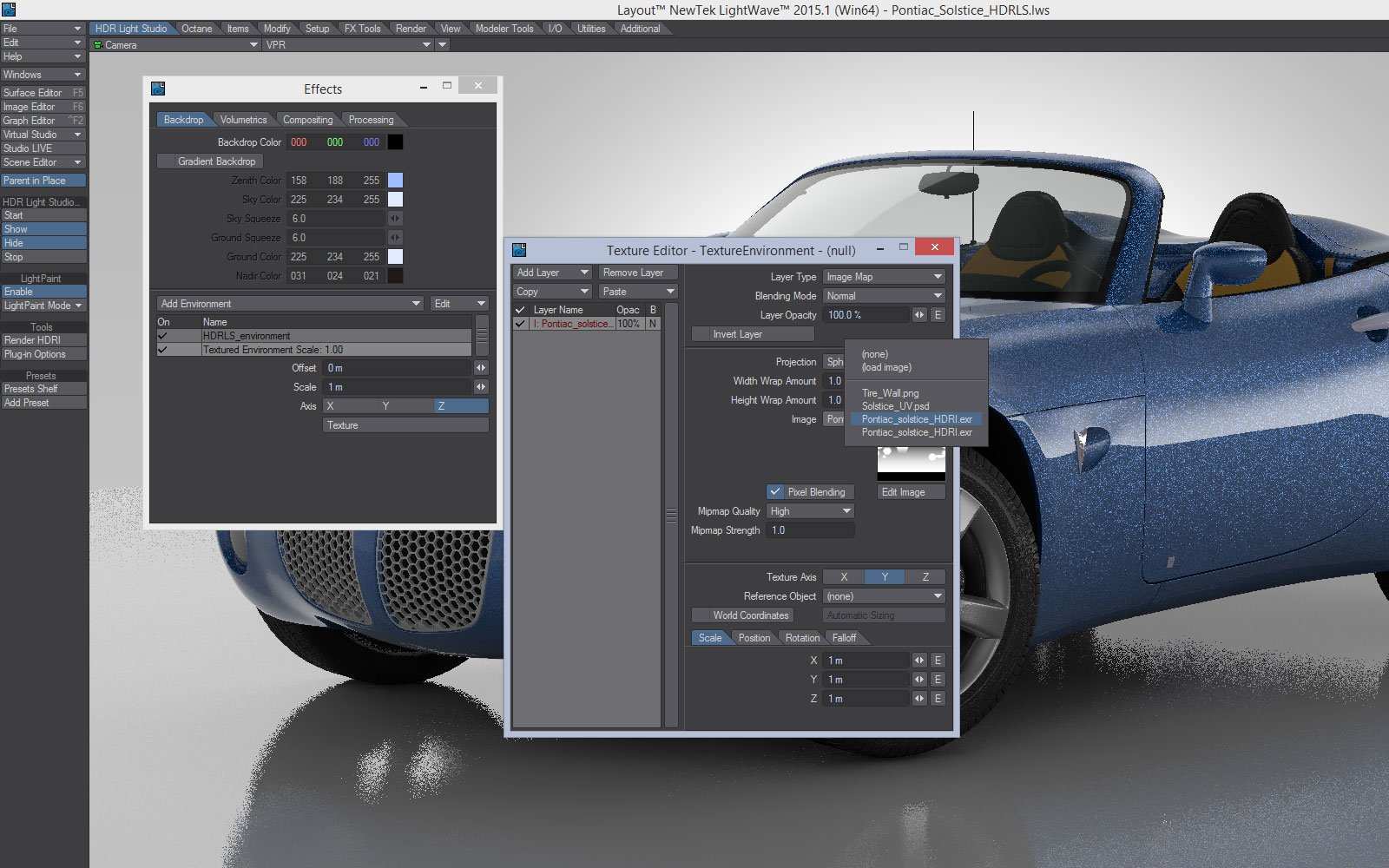Toggle Pixel Blending checkbox
The width and height of the screenshot is (1389, 868).
coord(775,492)
